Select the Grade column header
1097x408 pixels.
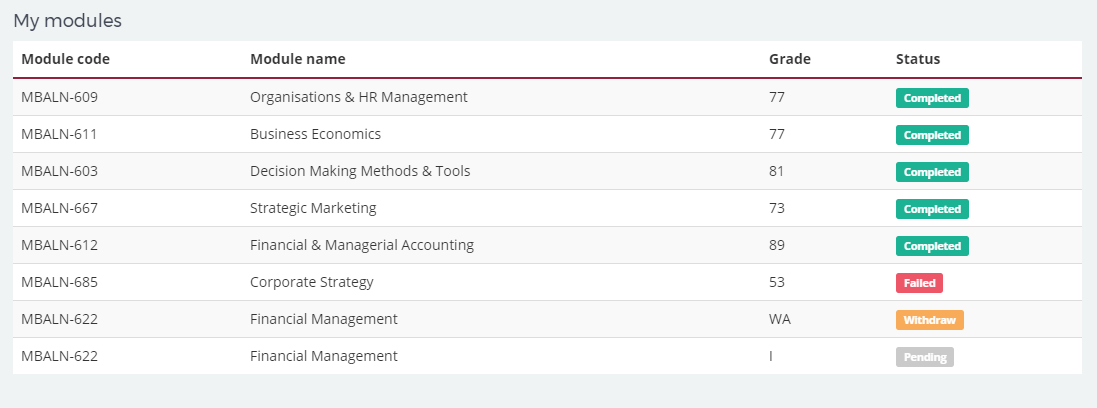(790, 59)
